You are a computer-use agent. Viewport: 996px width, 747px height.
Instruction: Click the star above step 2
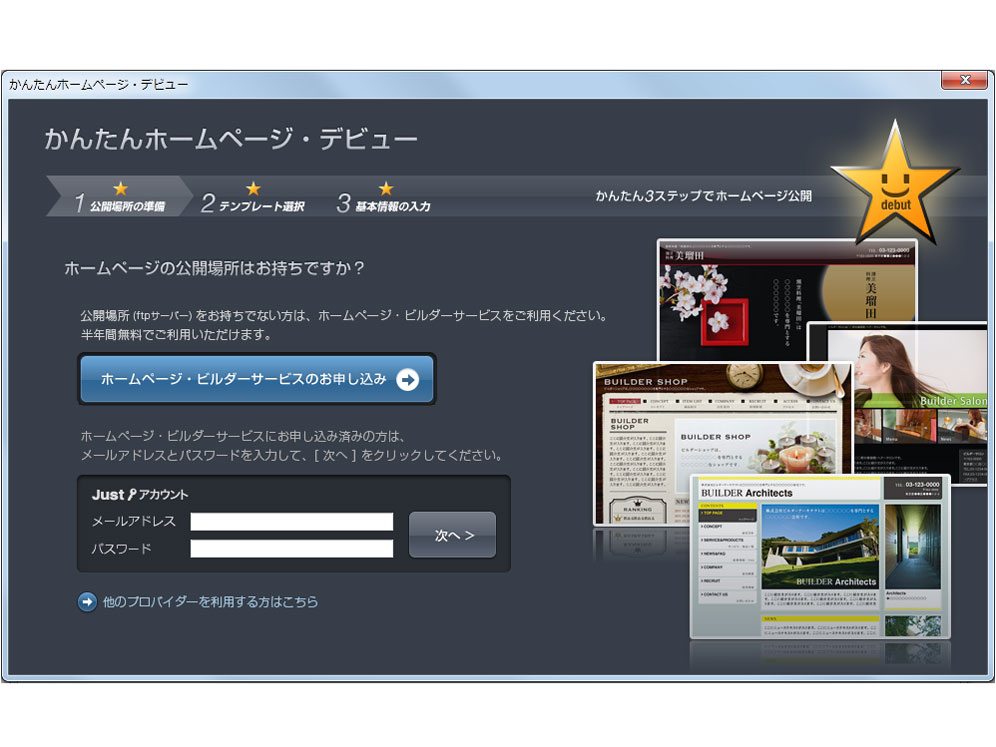point(253,188)
